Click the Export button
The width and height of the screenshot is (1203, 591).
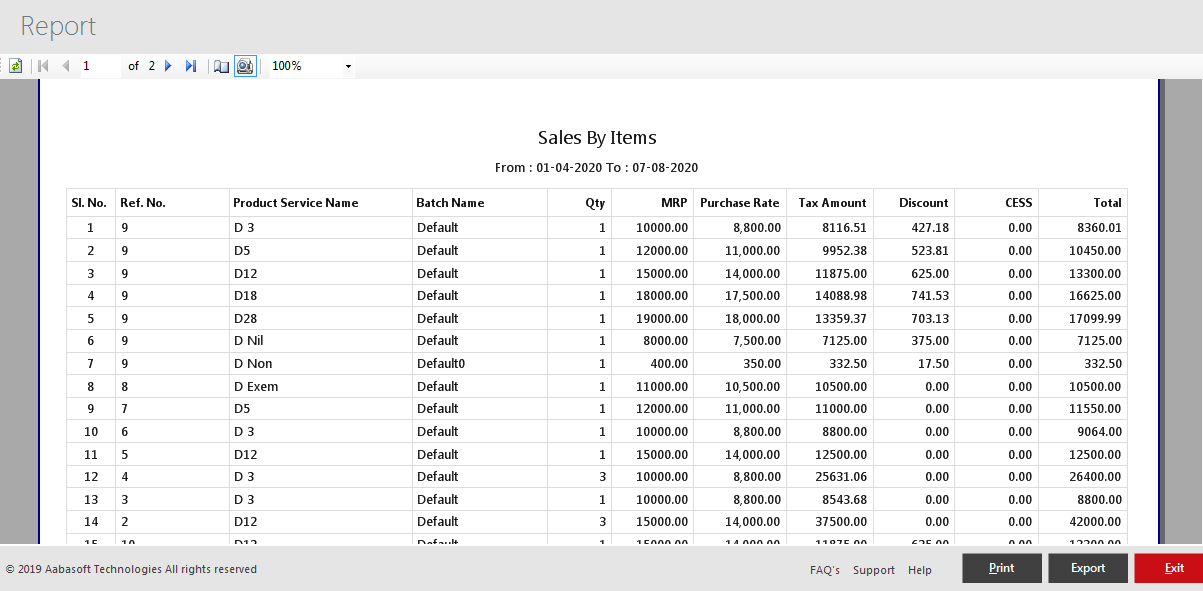click(x=1088, y=568)
